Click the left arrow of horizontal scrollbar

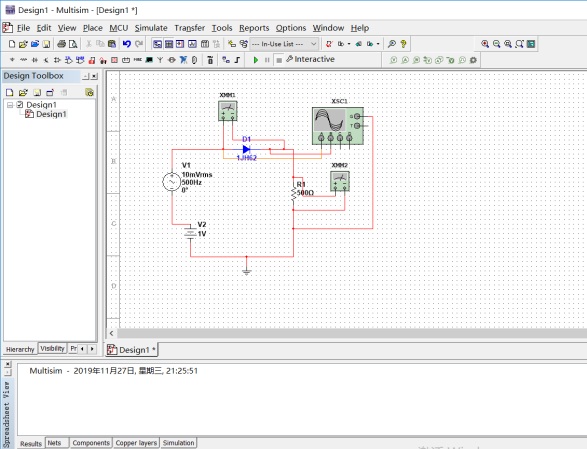click(x=112, y=333)
